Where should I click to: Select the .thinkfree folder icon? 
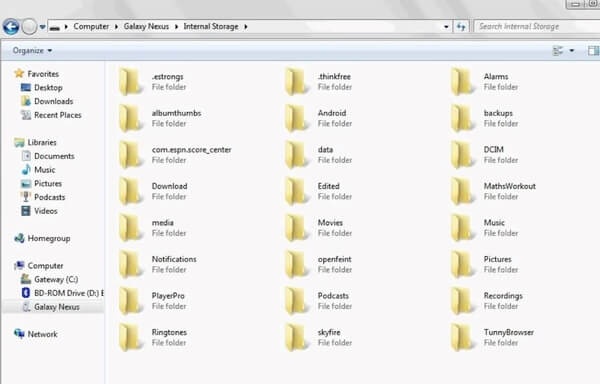[296, 81]
